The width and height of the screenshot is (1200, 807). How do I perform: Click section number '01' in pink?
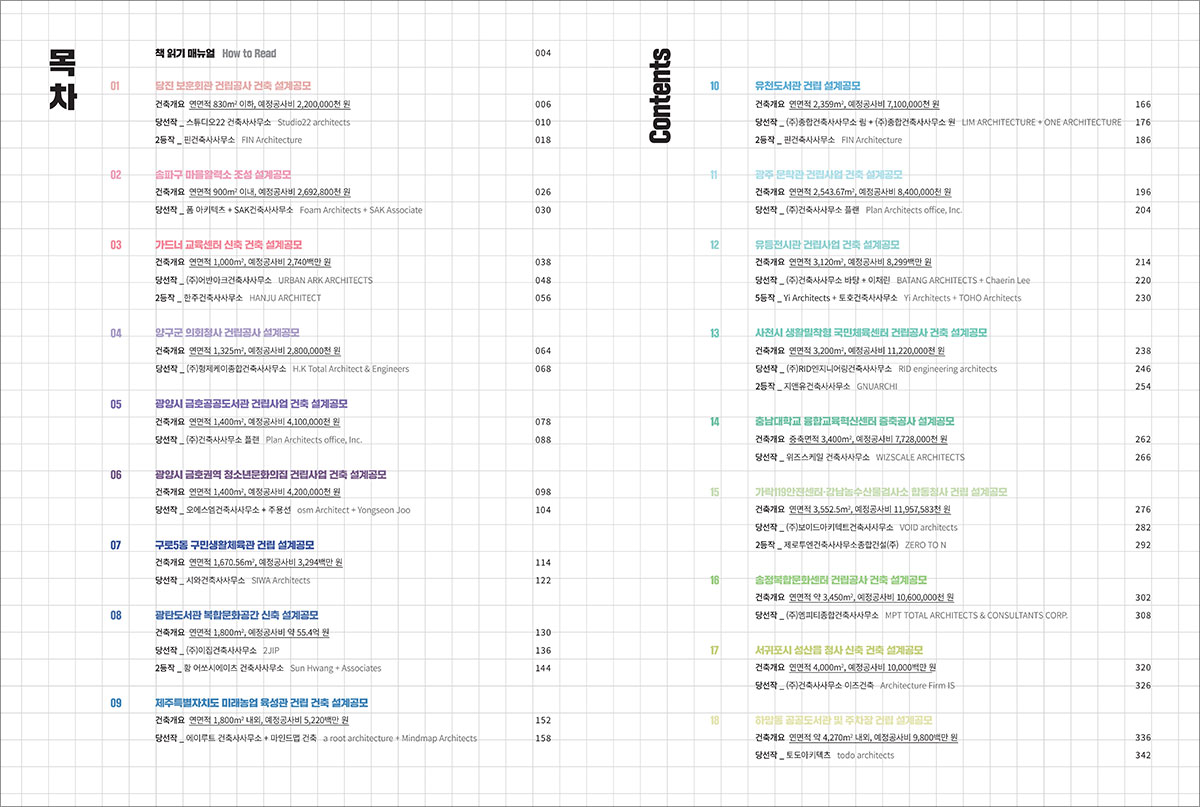pos(115,86)
